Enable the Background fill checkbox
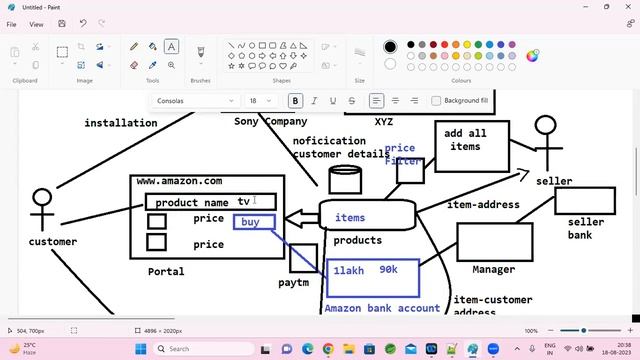Viewport: 640px width, 360px height. 436,100
